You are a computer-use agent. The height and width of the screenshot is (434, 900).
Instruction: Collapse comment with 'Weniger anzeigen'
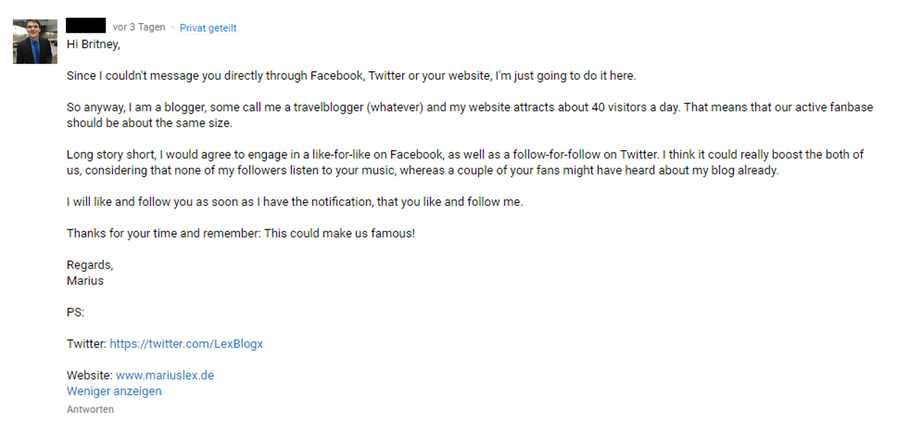coord(114,391)
